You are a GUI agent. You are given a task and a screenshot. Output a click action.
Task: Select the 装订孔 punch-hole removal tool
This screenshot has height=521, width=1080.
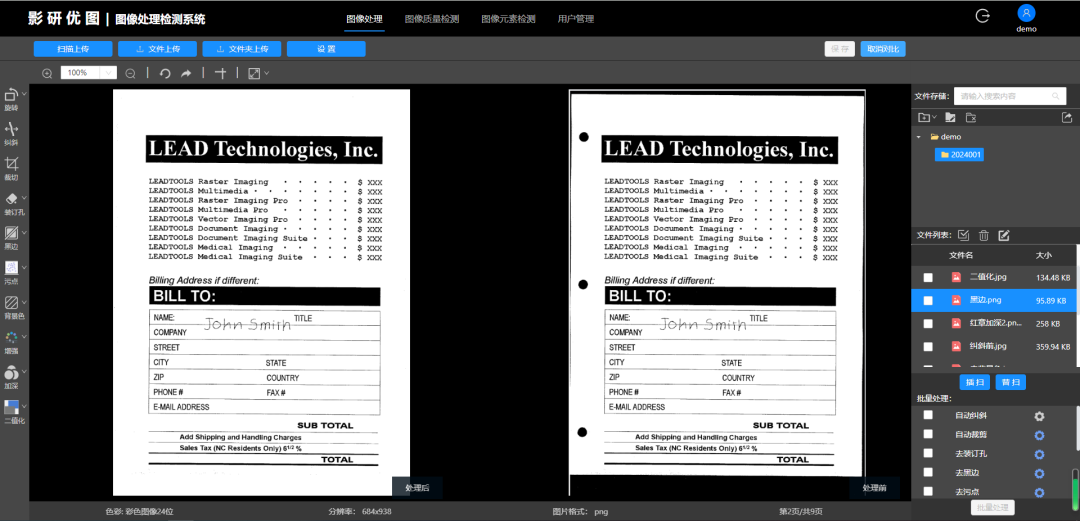coord(11,198)
